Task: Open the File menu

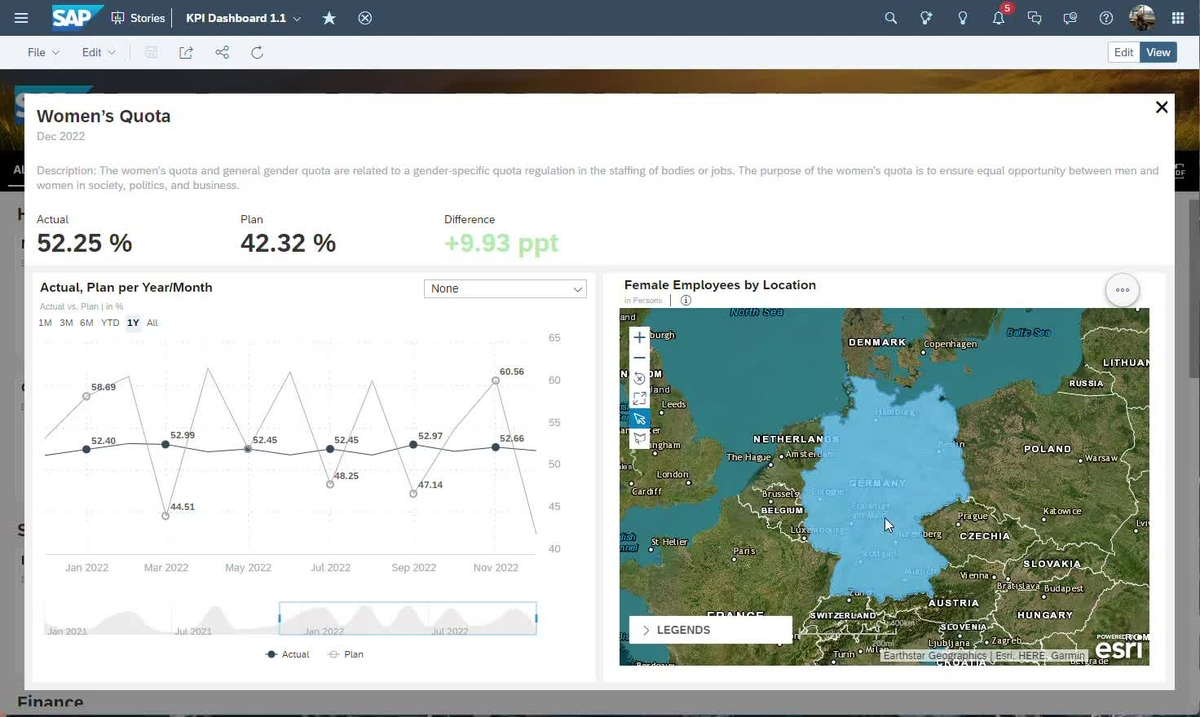Action: [40, 52]
